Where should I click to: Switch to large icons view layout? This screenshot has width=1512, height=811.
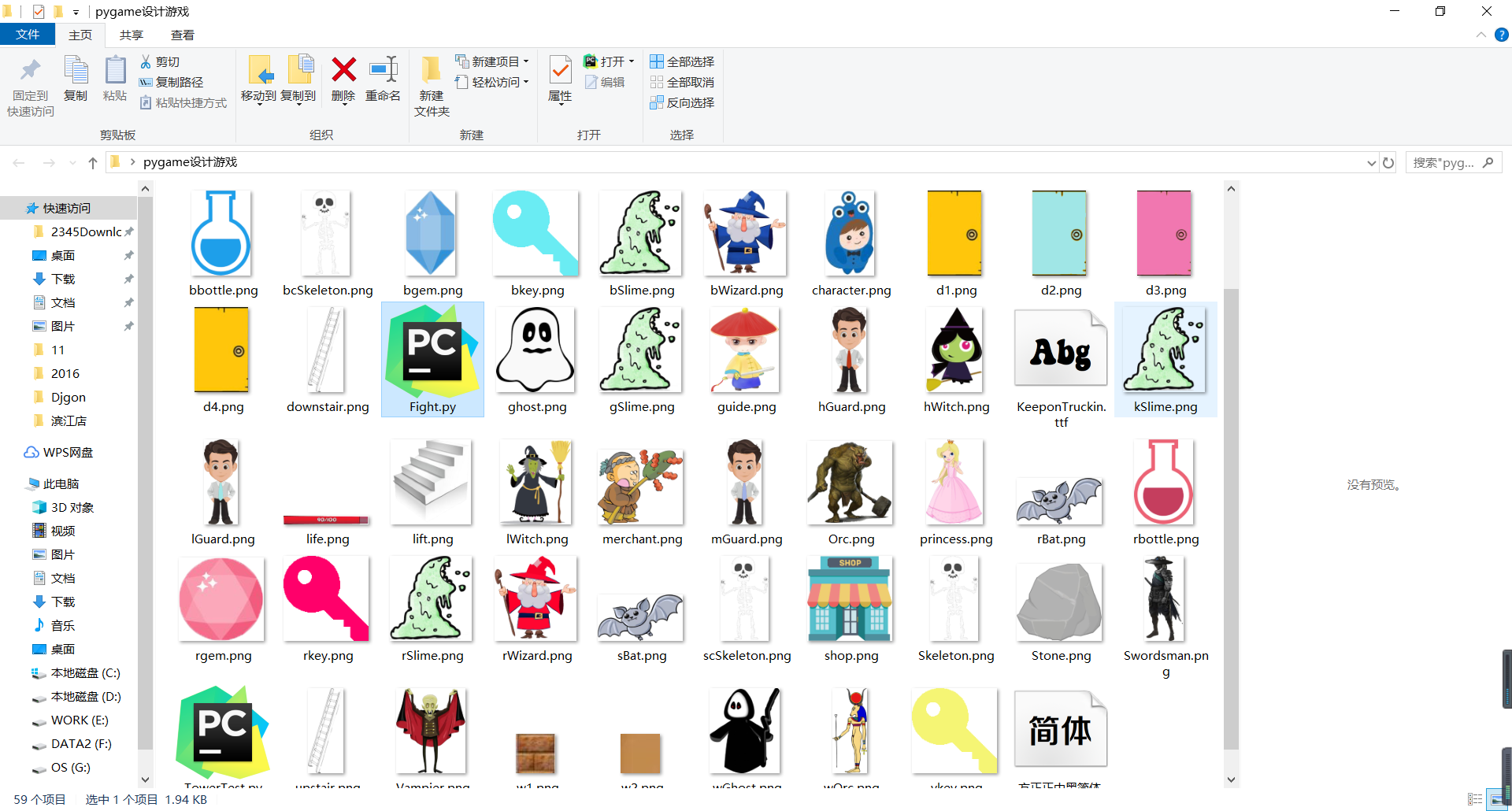click(x=1495, y=799)
